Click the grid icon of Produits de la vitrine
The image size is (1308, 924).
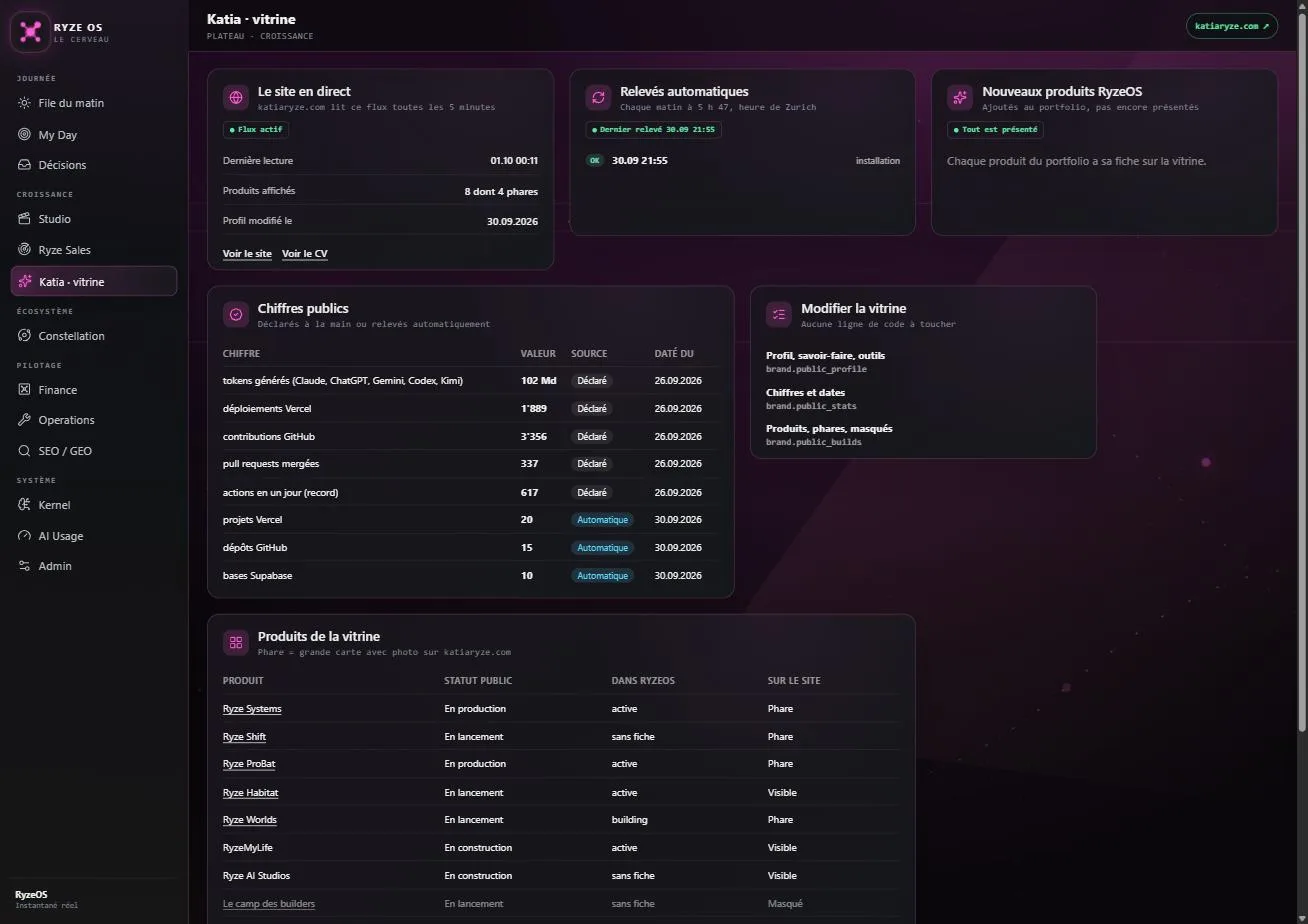pyautogui.click(x=236, y=642)
